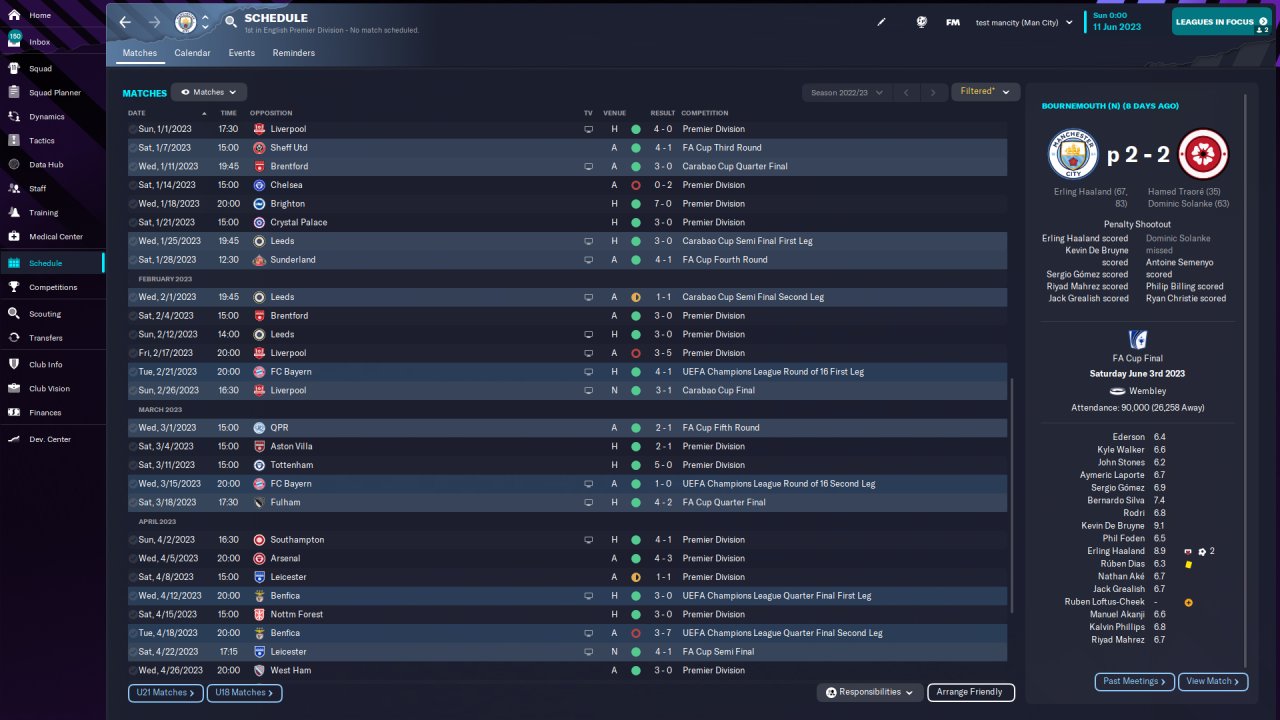This screenshot has width=1280, height=720.
Task: Open the Responsibilities dropdown
Action: 869,692
